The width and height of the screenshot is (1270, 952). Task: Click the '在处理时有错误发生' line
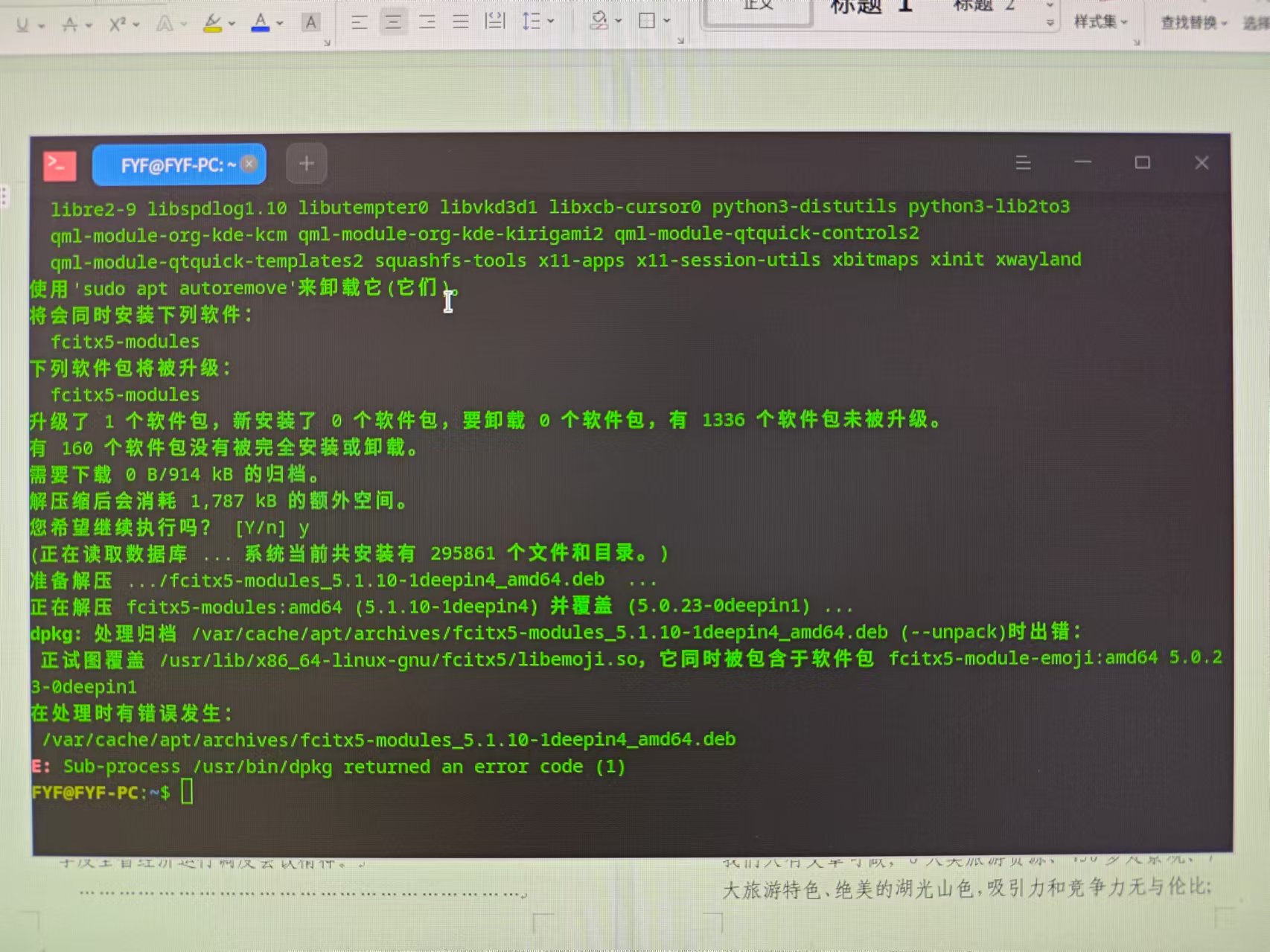pos(131,713)
